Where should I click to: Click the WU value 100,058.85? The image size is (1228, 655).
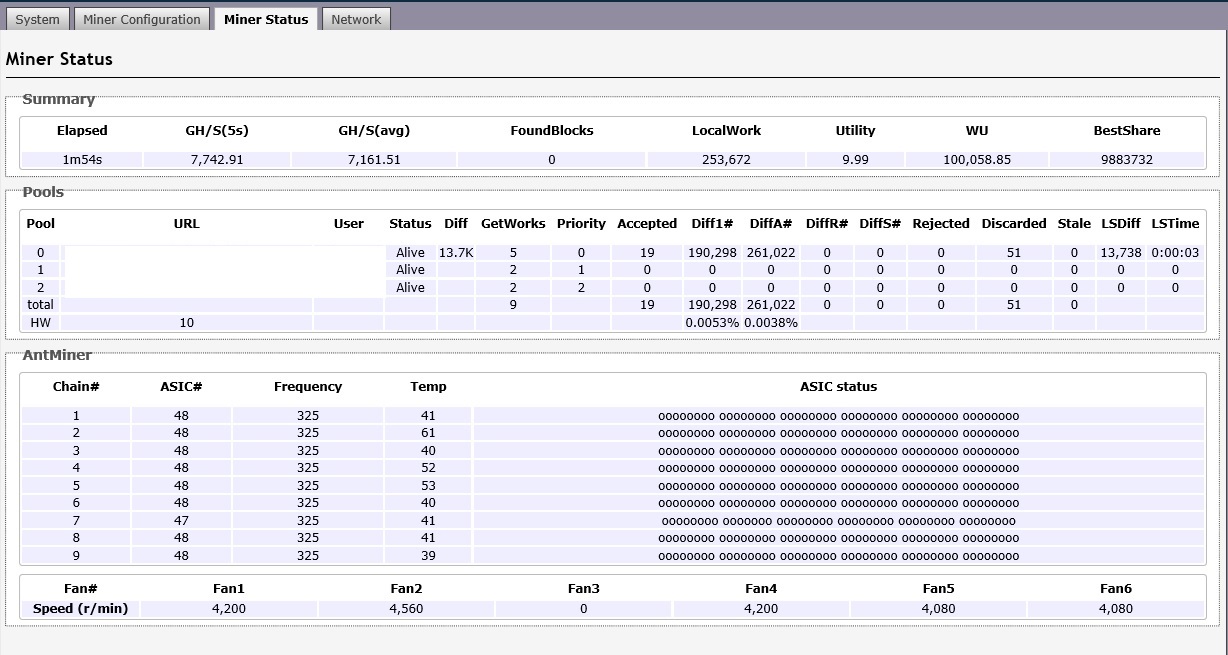977,160
